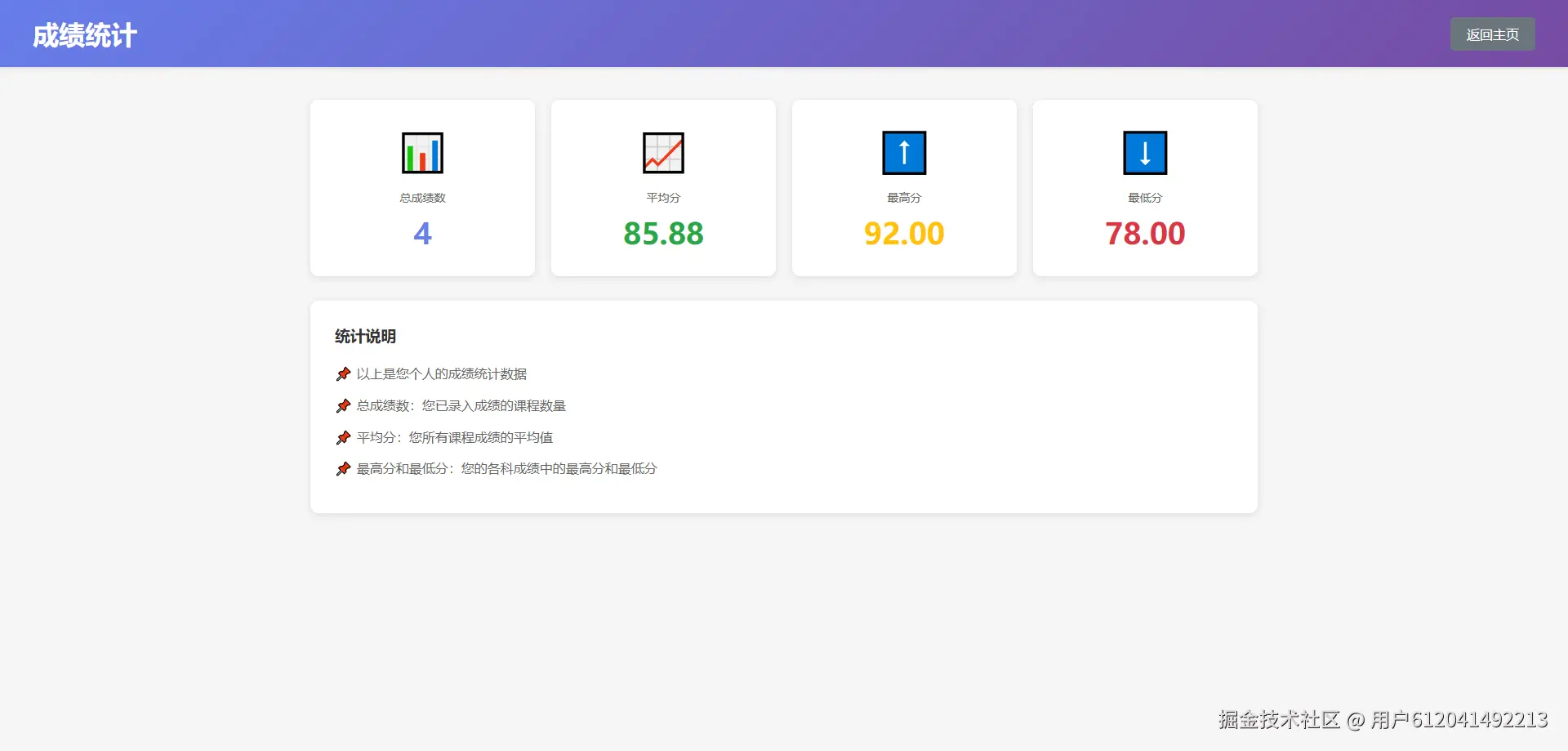The width and height of the screenshot is (1568, 751).
Task: Click the pushpin icon beside the 总成绩数 explanation
Action: [x=343, y=406]
